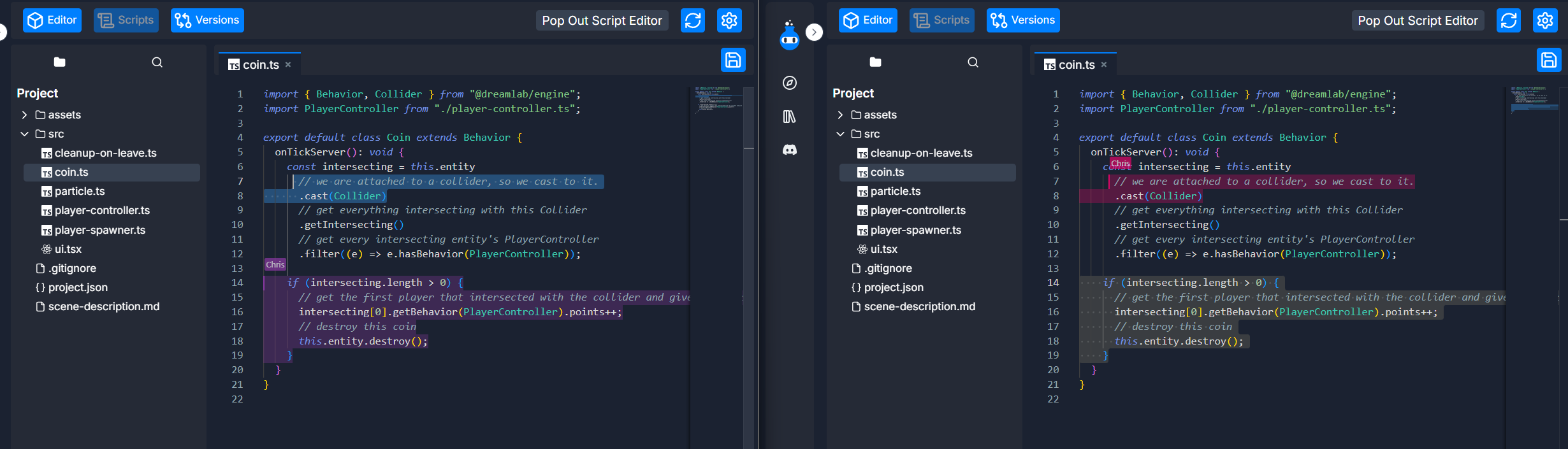Click the vertical scrollbar of the left editor

pyautogui.click(x=749, y=267)
